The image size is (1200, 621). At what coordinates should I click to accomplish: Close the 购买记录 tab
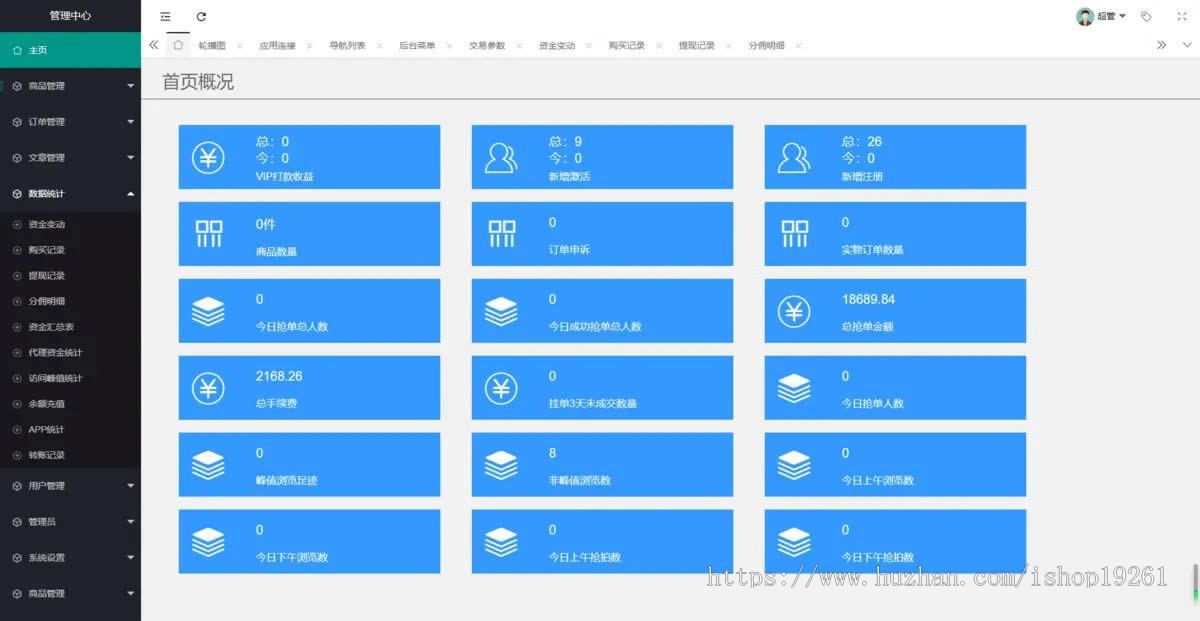tap(659, 46)
